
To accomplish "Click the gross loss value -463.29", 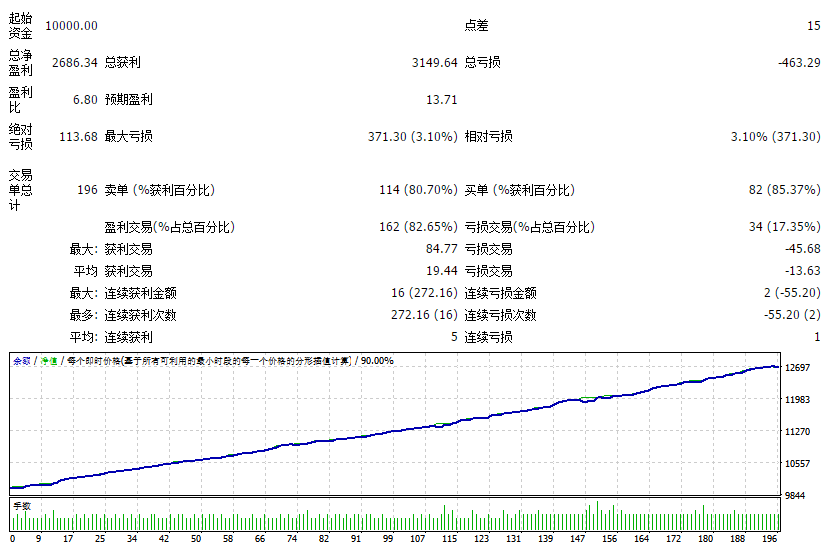I will click(799, 63).
